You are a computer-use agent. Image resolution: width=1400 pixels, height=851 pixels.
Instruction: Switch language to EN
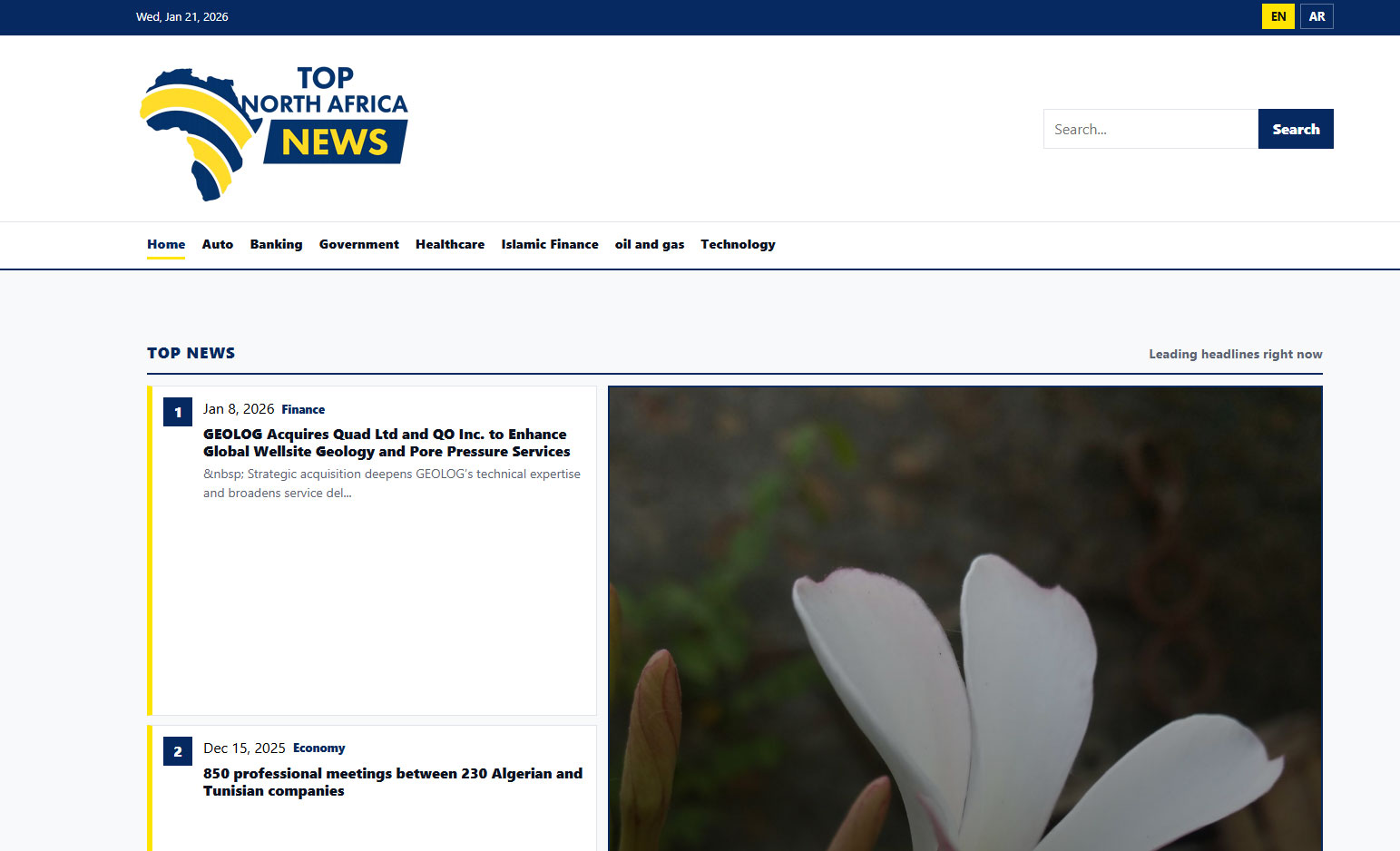[1278, 16]
